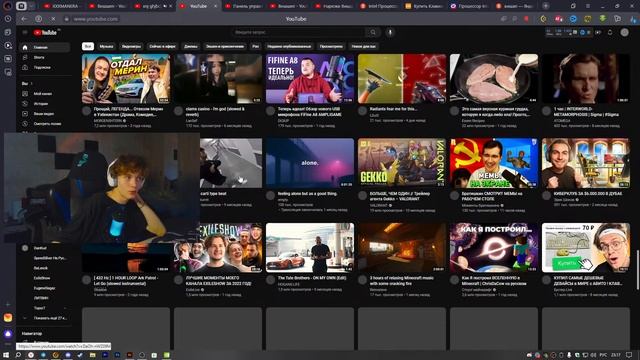Open the browser menu lines icon
The image size is (640, 360).
coord(588,6)
